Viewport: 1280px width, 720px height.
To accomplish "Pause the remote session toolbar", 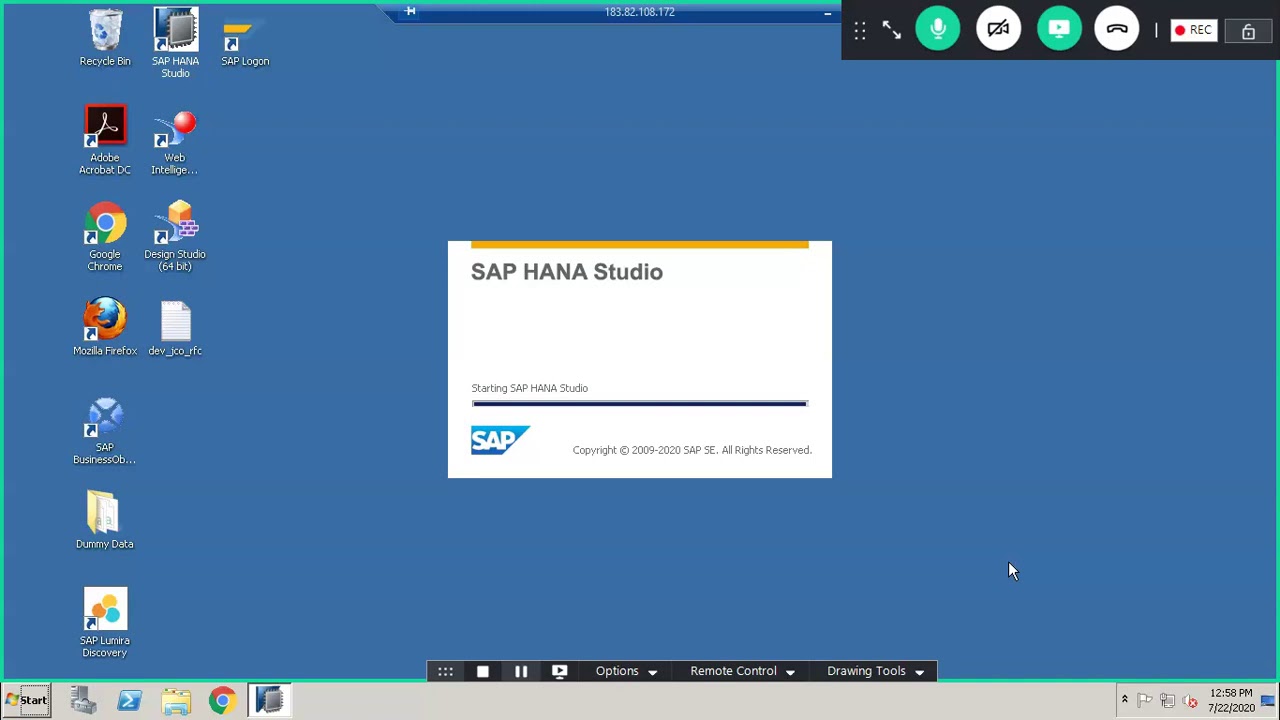I will tap(521, 671).
